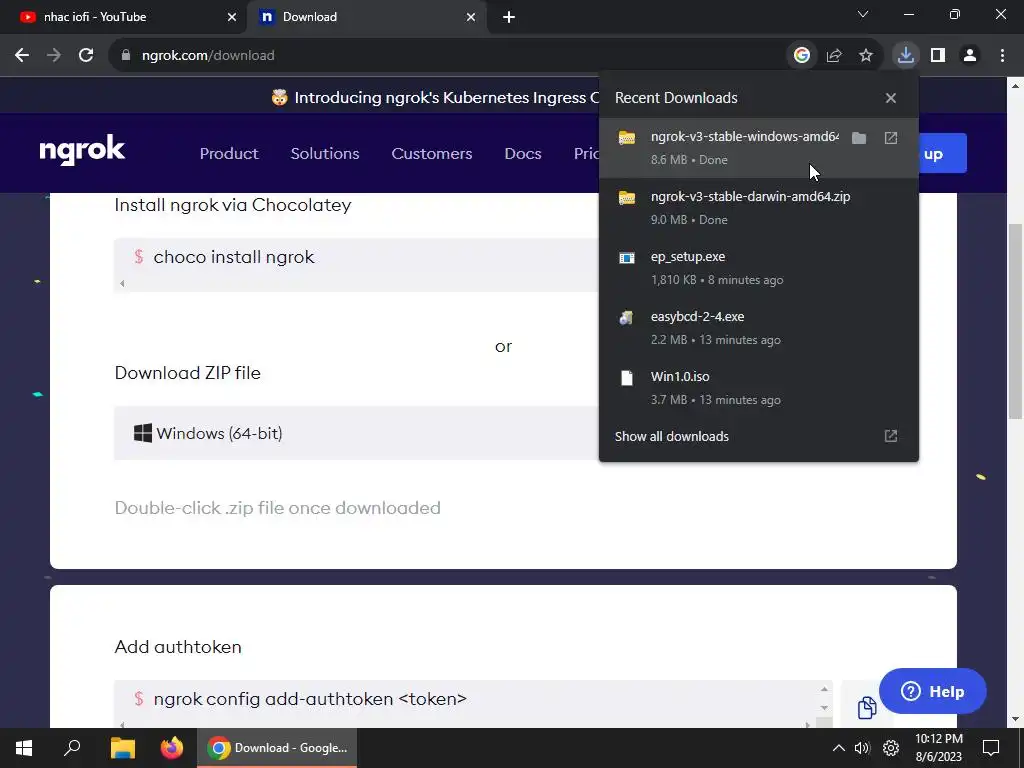Share this page via share icon
The height and width of the screenshot is (768, 1024).
(x=834, y=56)
